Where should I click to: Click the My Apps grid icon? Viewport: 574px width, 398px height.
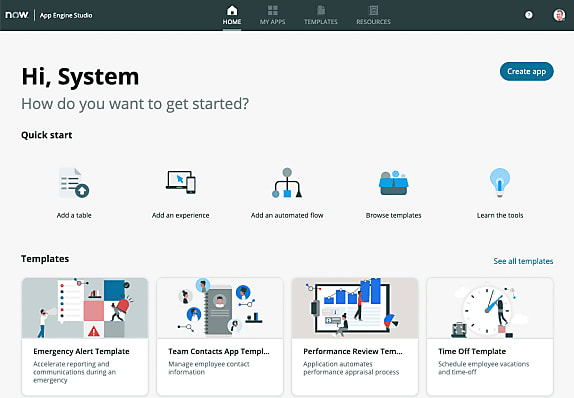click(x=273, y=10)
